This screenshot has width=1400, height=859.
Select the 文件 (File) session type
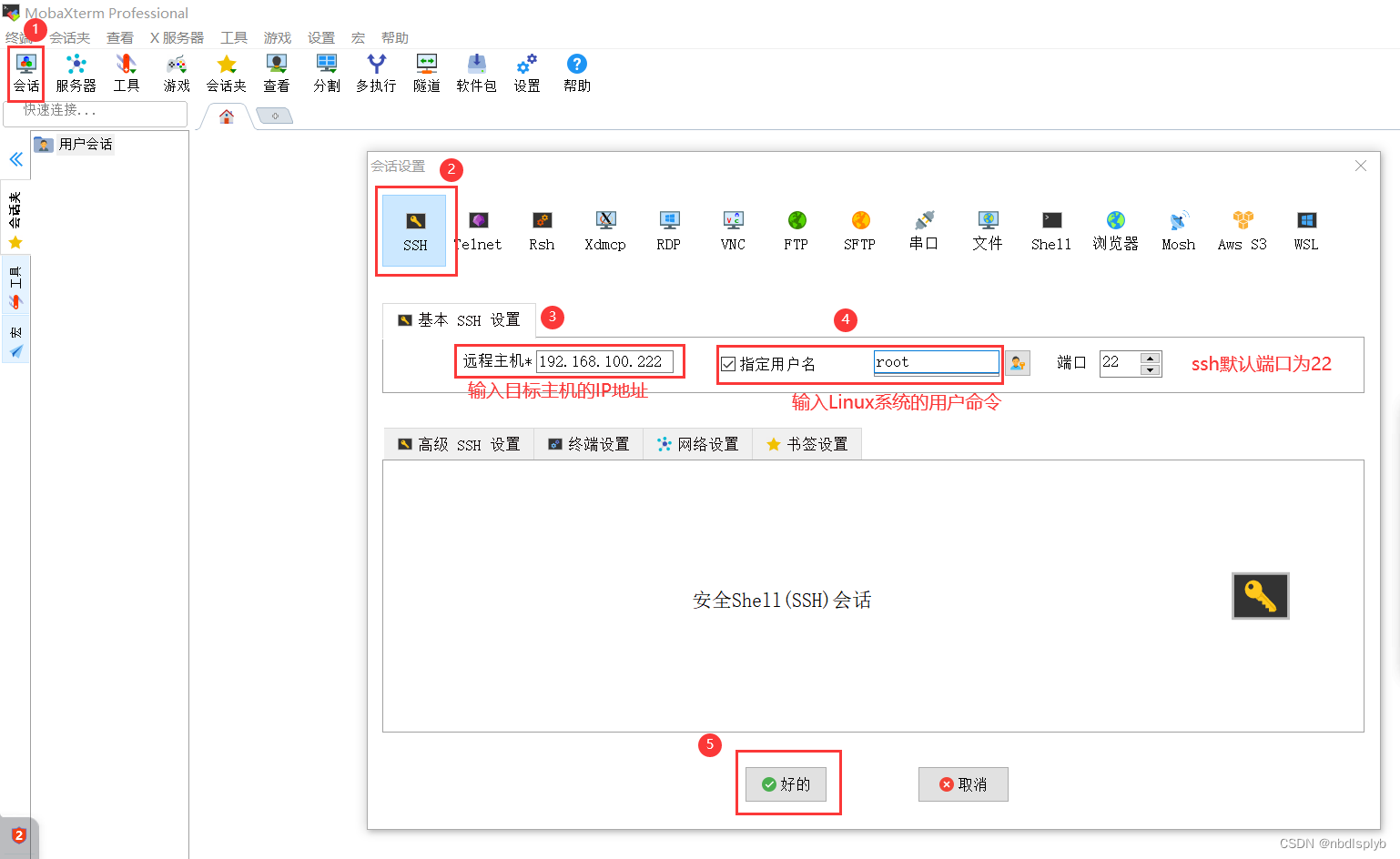(988, 231)
